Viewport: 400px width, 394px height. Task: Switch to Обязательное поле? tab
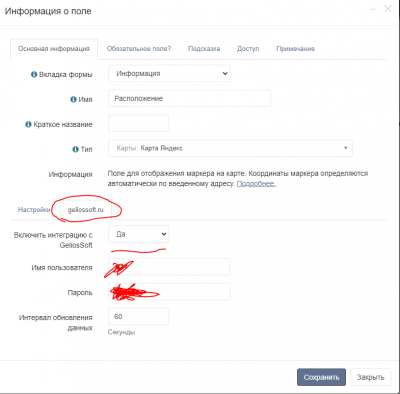(x=139, y=49)
